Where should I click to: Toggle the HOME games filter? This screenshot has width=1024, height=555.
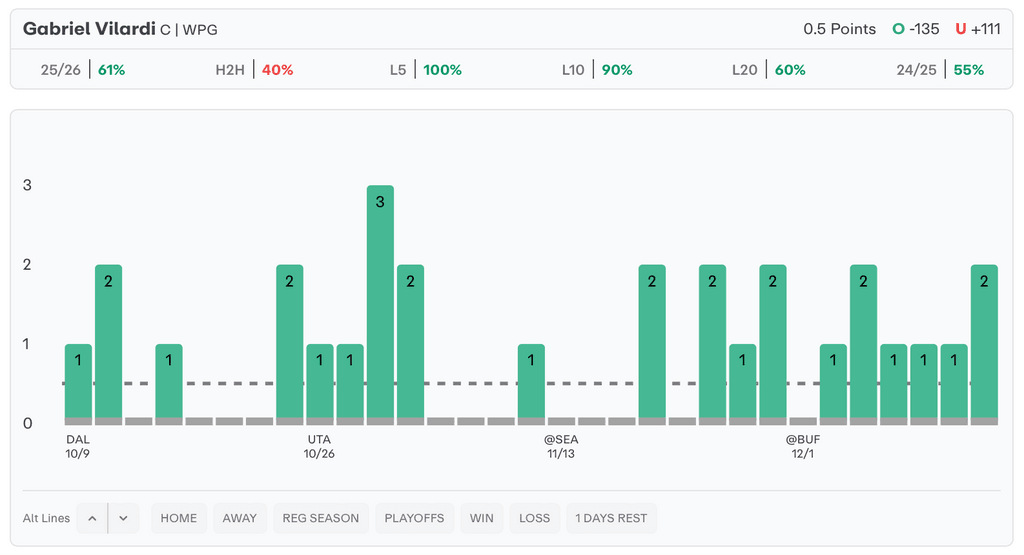(178, 518)
